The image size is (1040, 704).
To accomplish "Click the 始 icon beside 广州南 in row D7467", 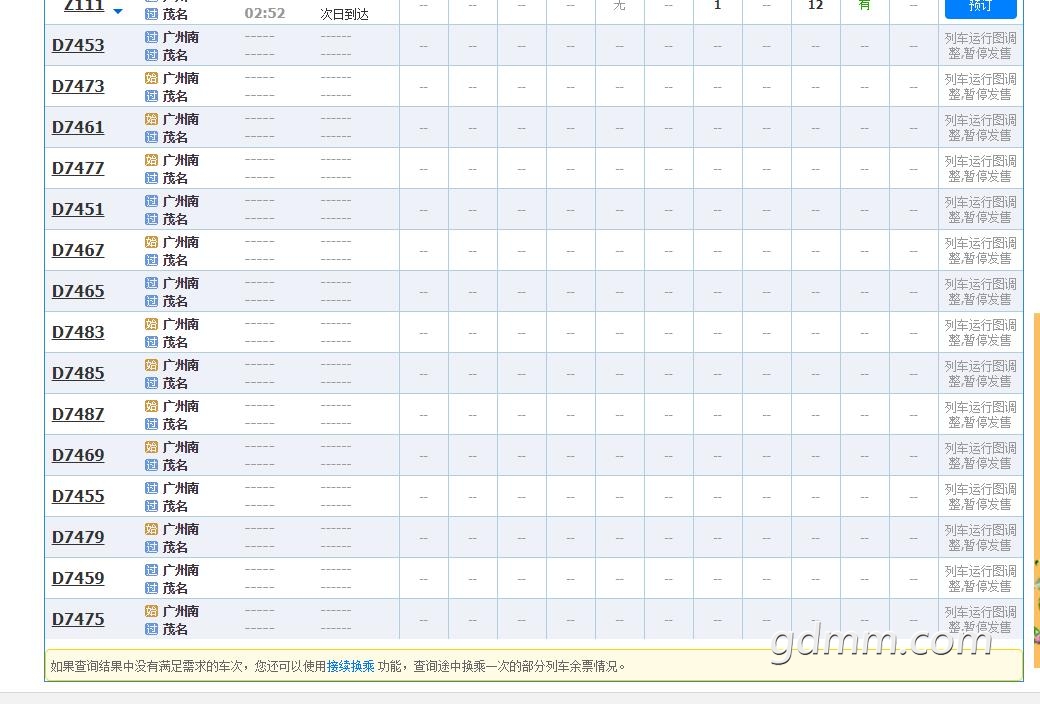I will point(151,242).
